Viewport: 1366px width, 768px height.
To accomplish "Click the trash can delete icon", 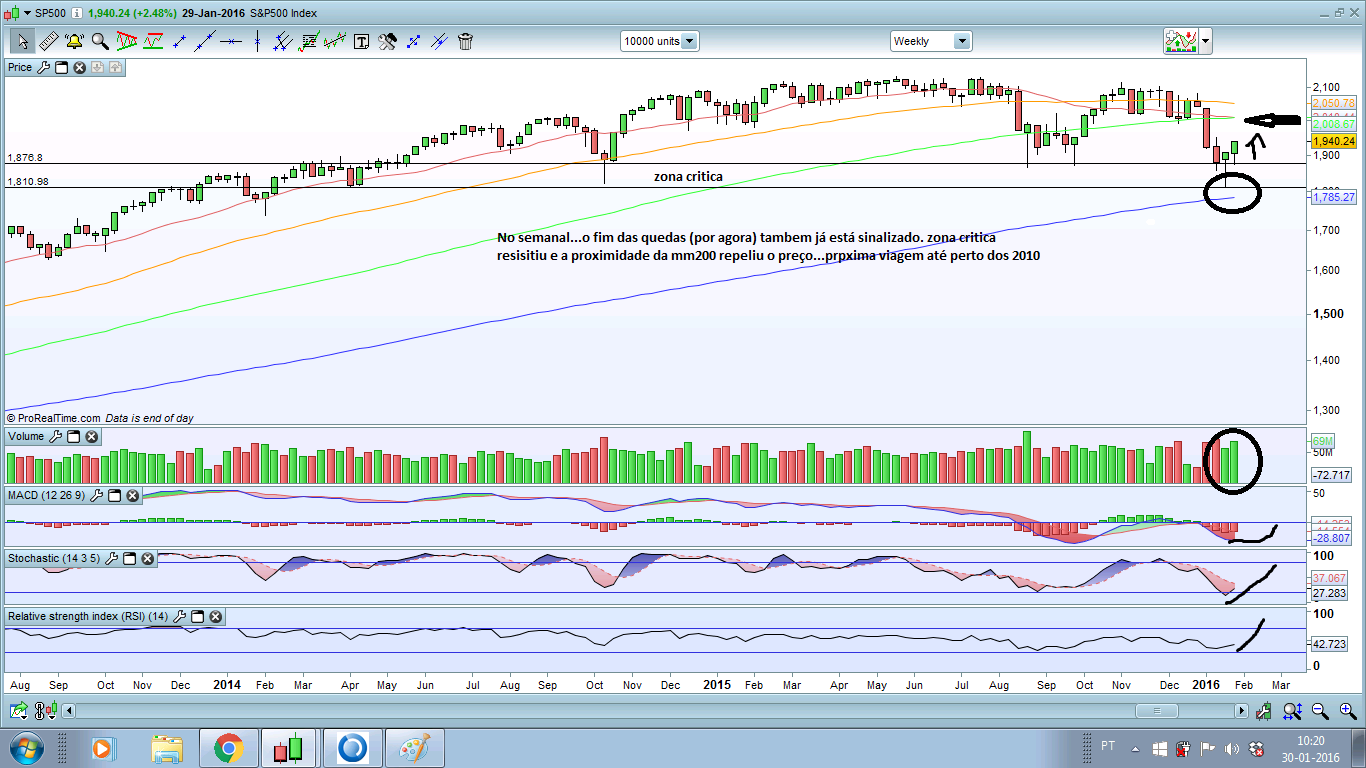I will [465, 41].
